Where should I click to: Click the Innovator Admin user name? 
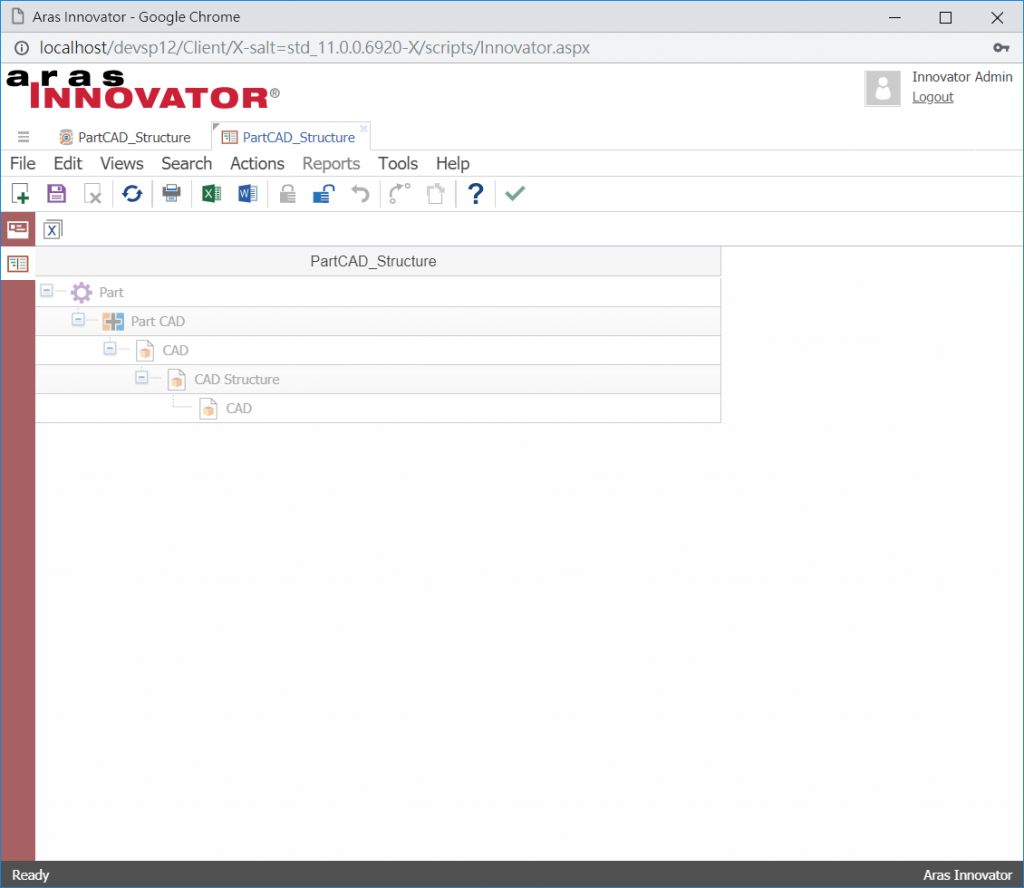962,77
